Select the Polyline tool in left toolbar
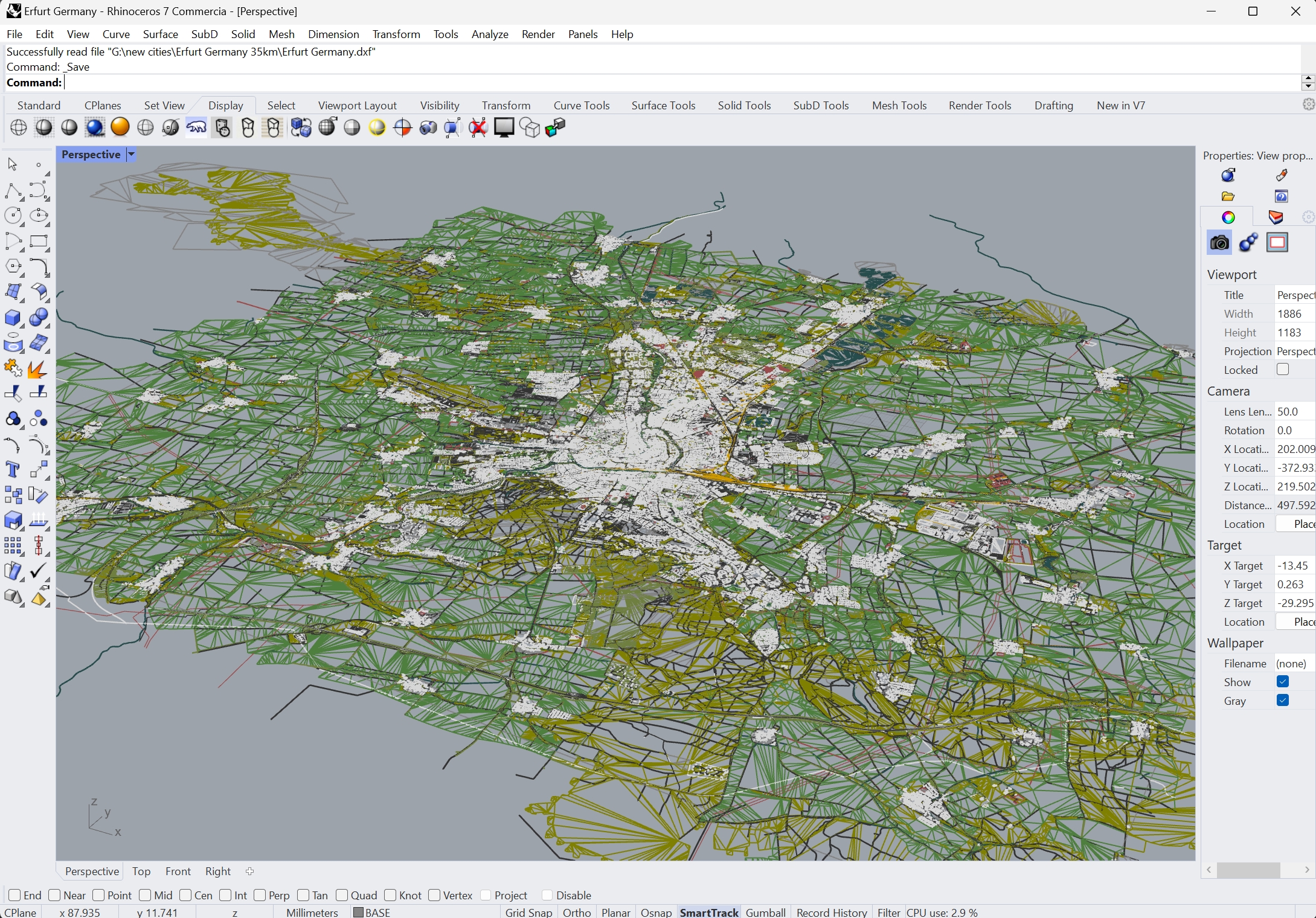This screenshot has width=1316, height=918. 13,191
